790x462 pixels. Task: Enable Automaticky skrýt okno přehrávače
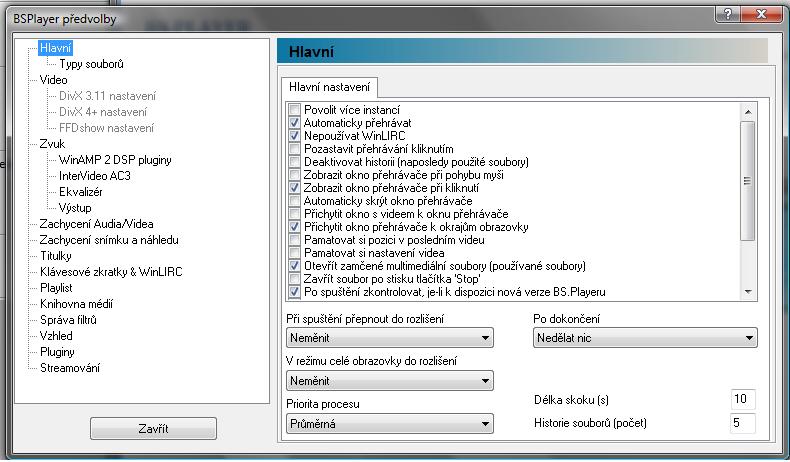coord(295,201)
